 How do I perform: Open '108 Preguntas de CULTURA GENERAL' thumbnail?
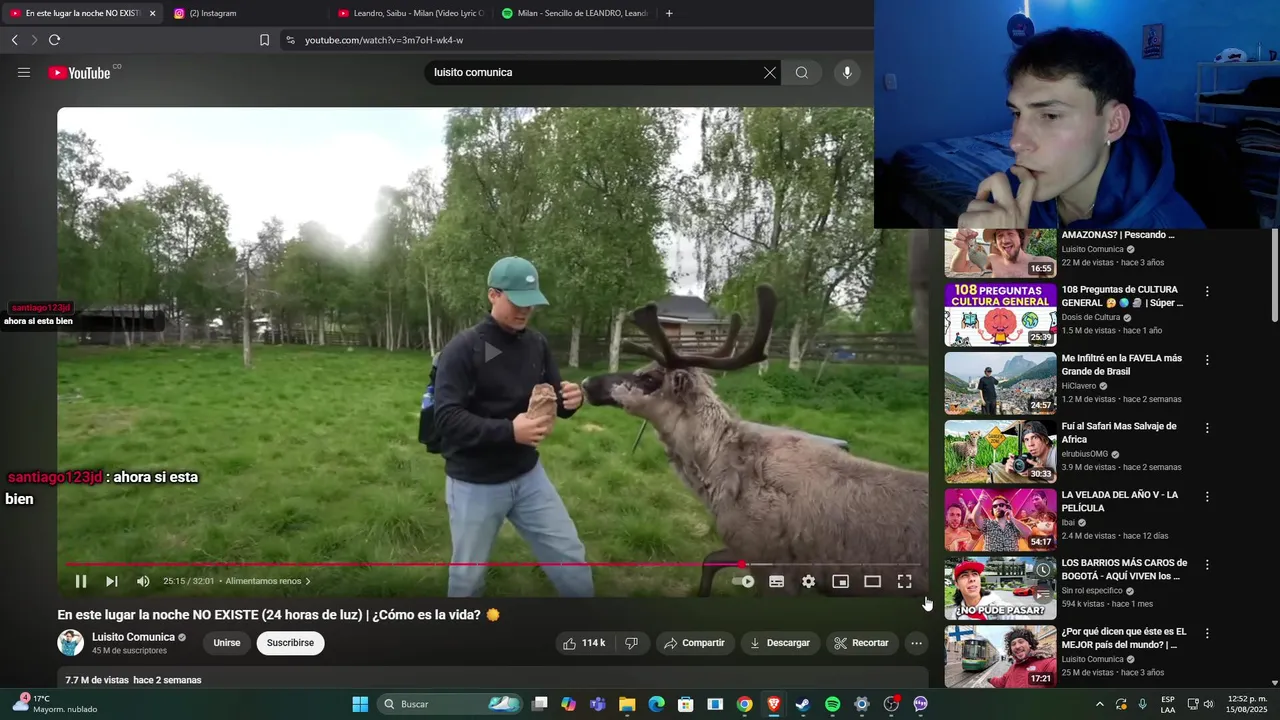click(x=1000, y=315)
